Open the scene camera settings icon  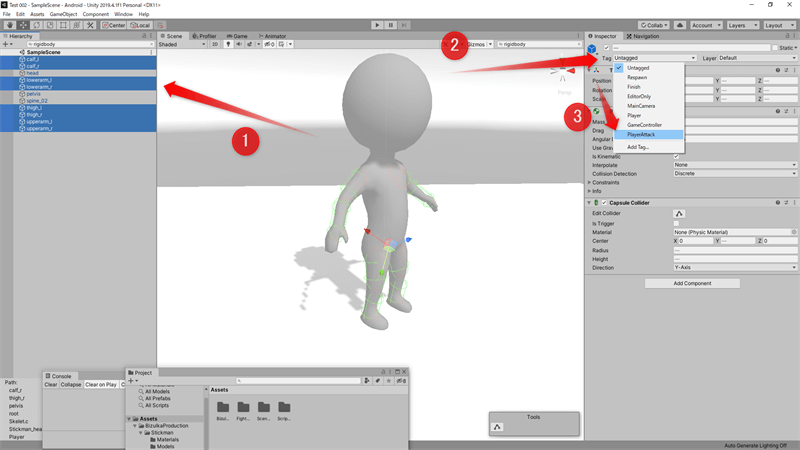coord(282,44)
